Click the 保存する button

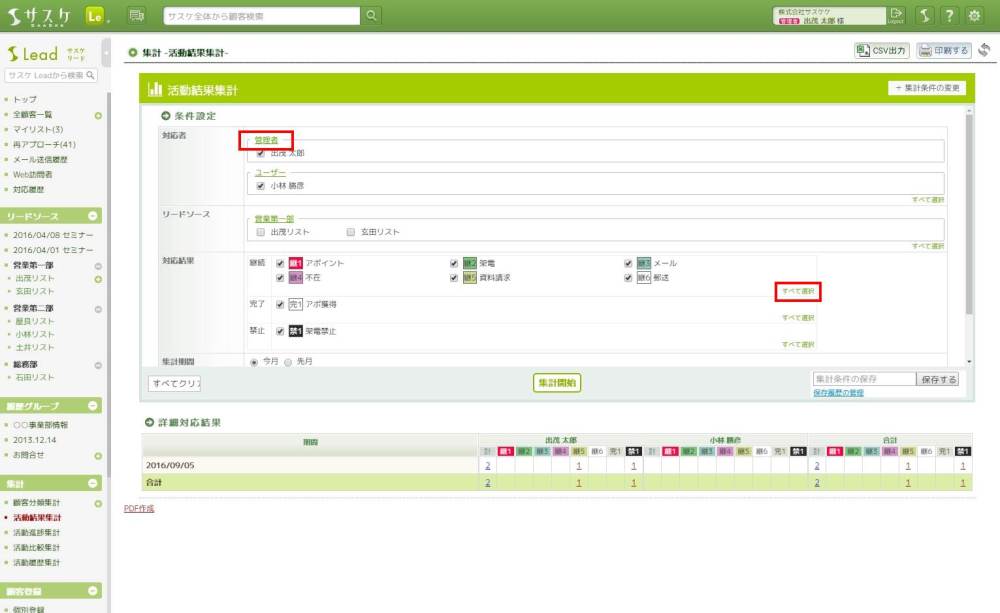[x=938, y=380]
